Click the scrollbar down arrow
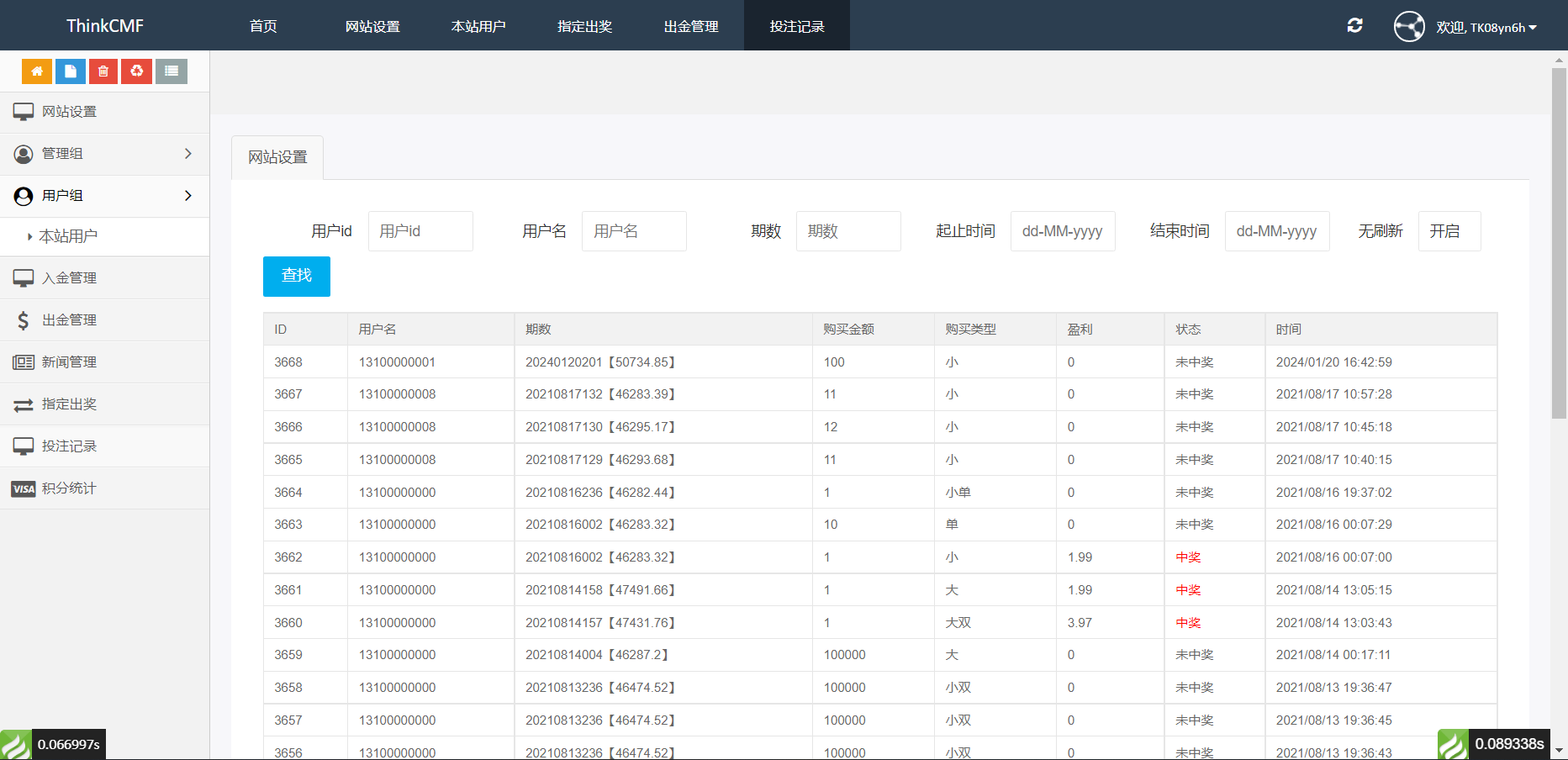Image resolution: width=1568 pixels, height=760 pixels. pyautogui.click(x=1560, y=751)
